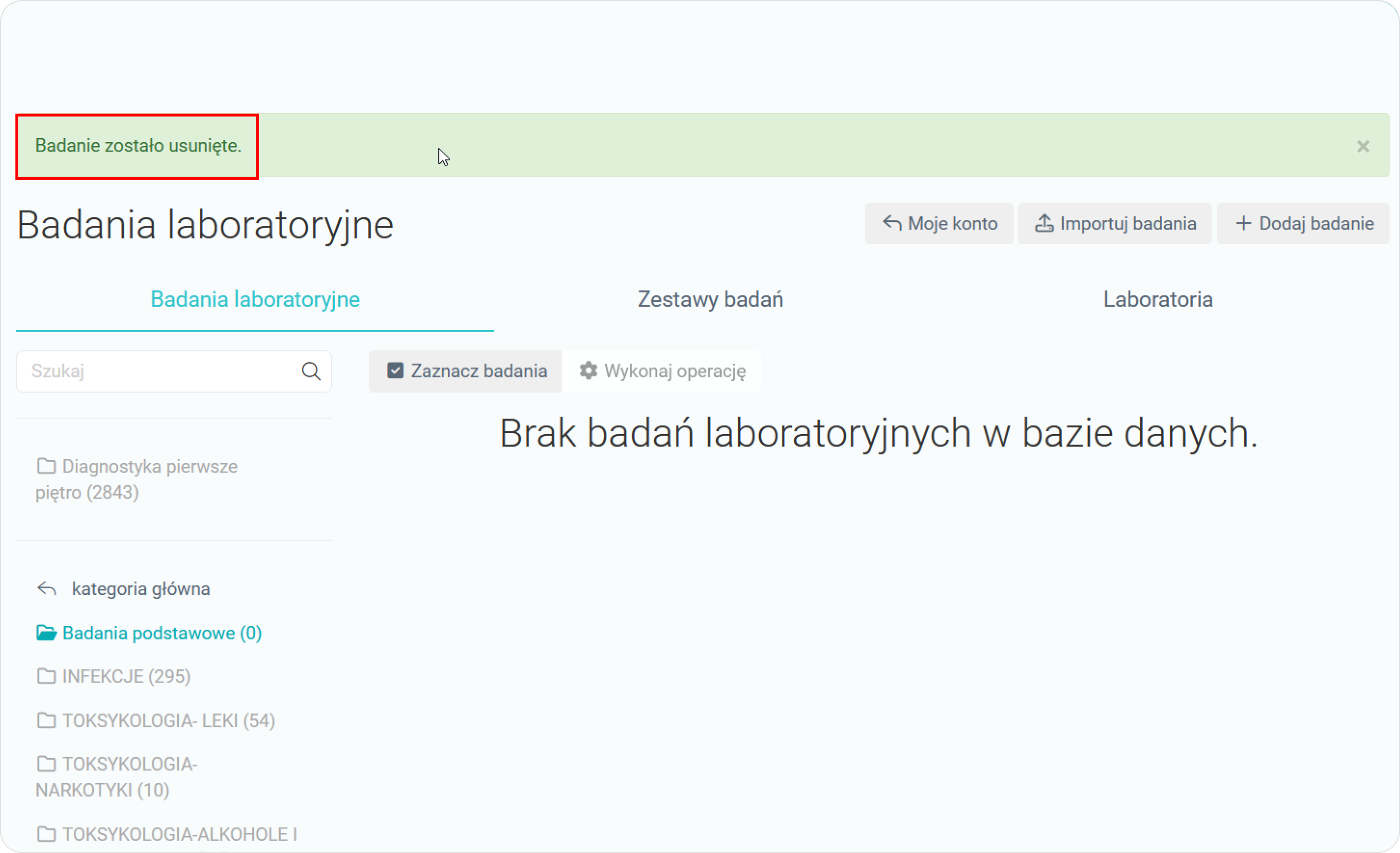Toggle the Zaznacz badania checkbox button
This screenshot has width=1400, height=853.
[466, 371]
